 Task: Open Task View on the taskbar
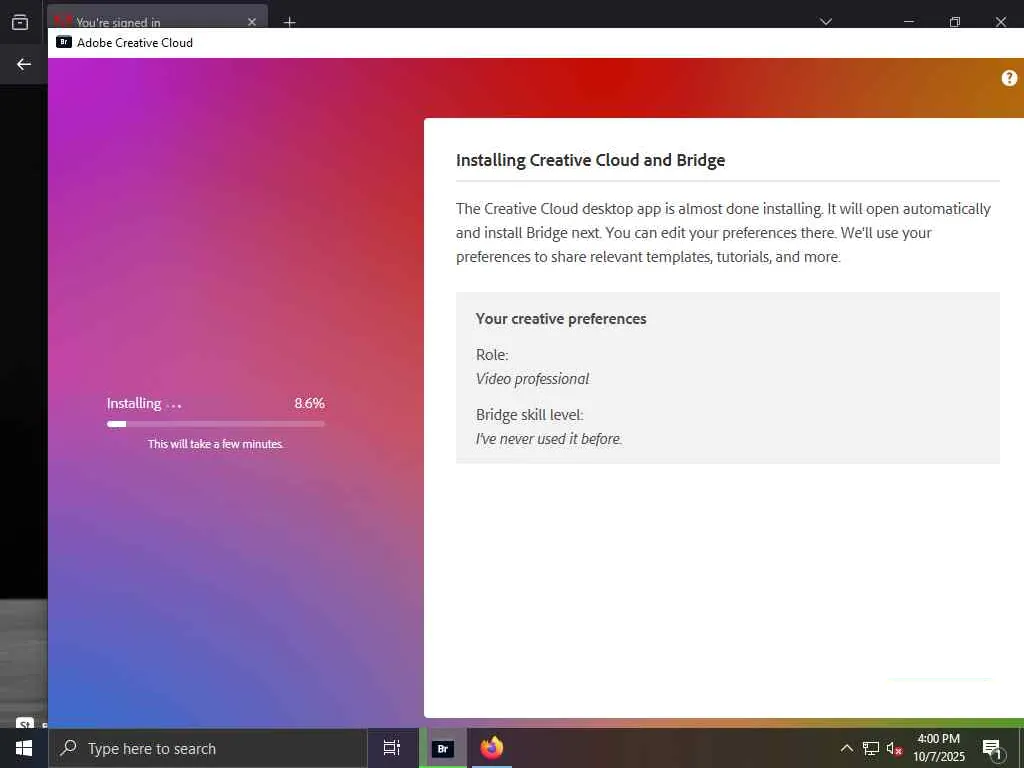[x=392, y=748]
